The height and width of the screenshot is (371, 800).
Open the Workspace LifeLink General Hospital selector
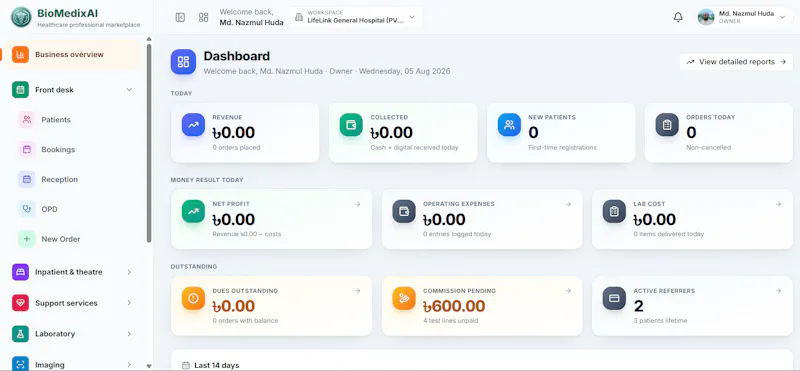coord(355,17)
